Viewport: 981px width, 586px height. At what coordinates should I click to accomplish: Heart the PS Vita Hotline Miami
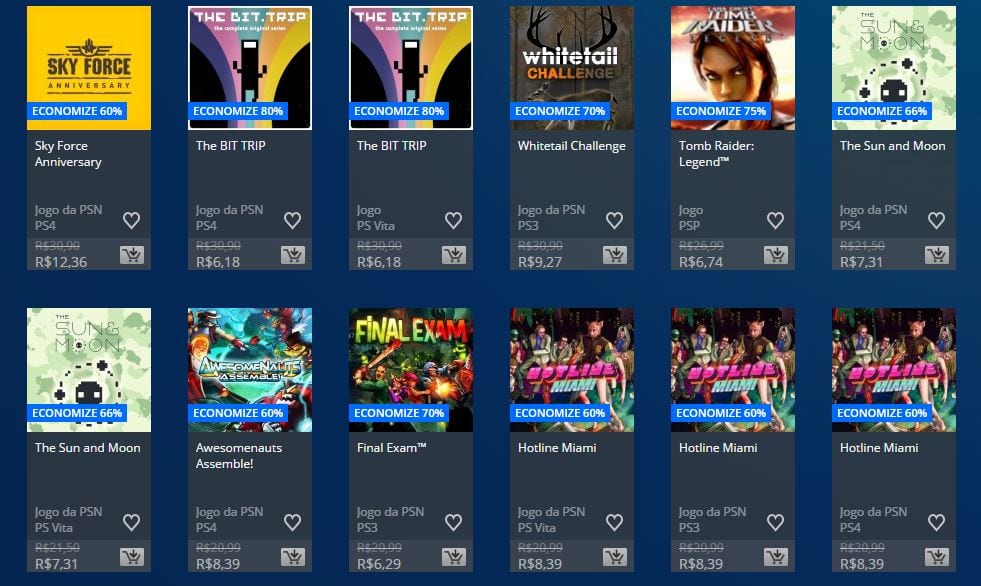coord(614,522)
